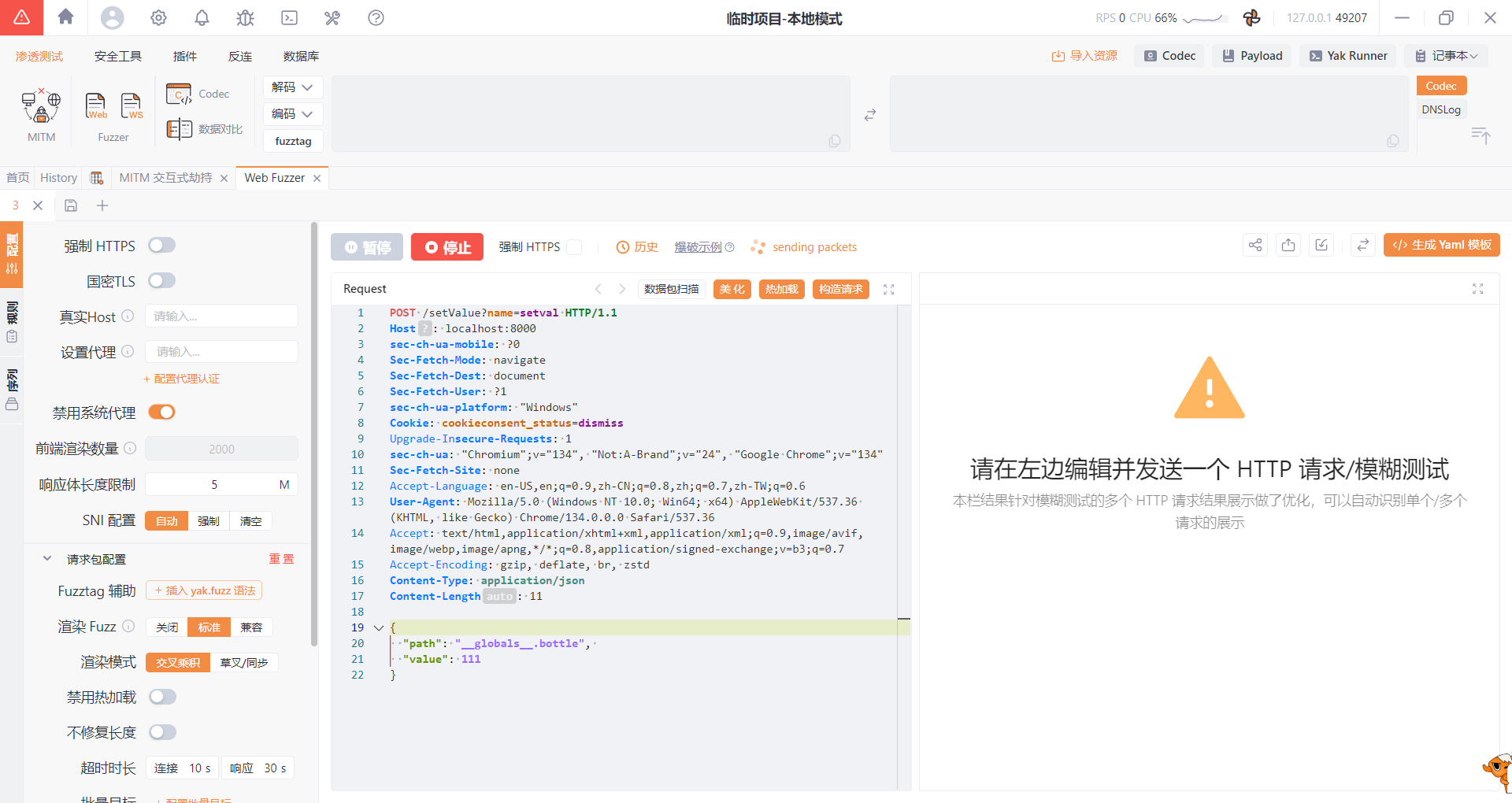Open the notification bell icon
Screen dimensions: 1512x803
202,17
